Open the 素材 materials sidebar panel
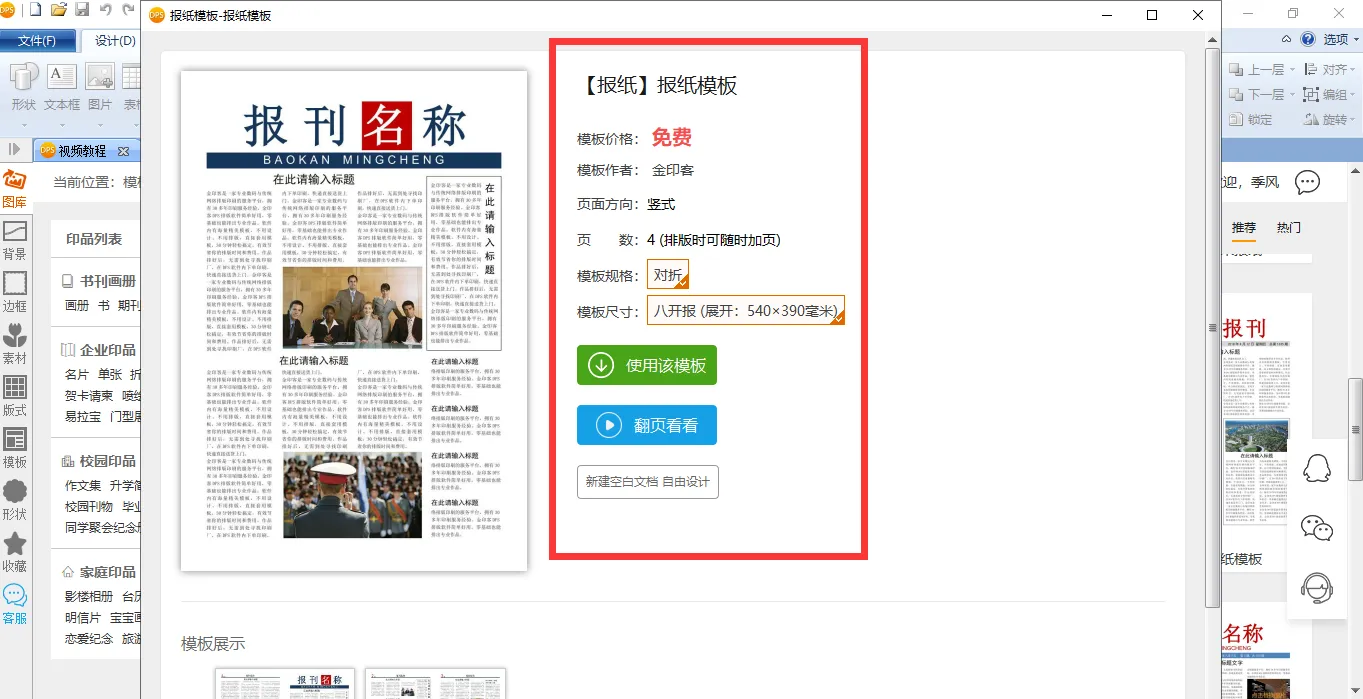The width and height of the screenshot is (1363, 699). 15,344
